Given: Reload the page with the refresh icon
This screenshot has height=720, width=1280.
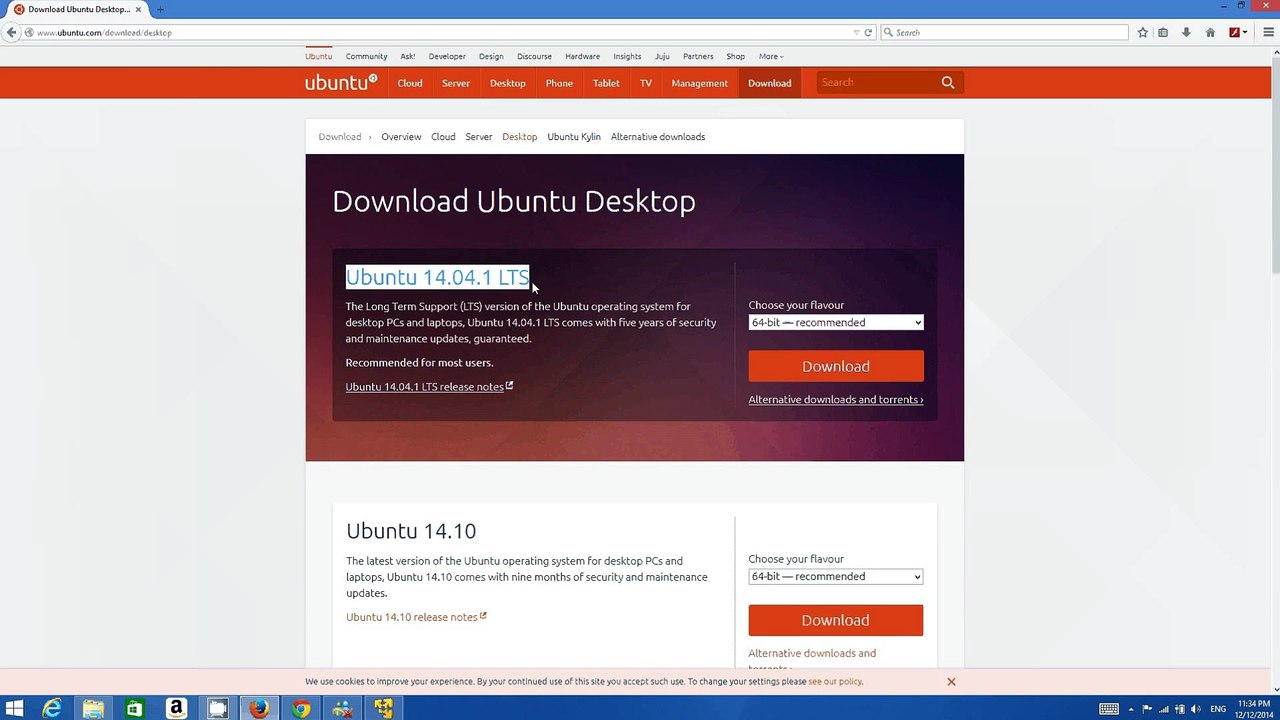Looking at the screenshot, I should pos(868,32).
